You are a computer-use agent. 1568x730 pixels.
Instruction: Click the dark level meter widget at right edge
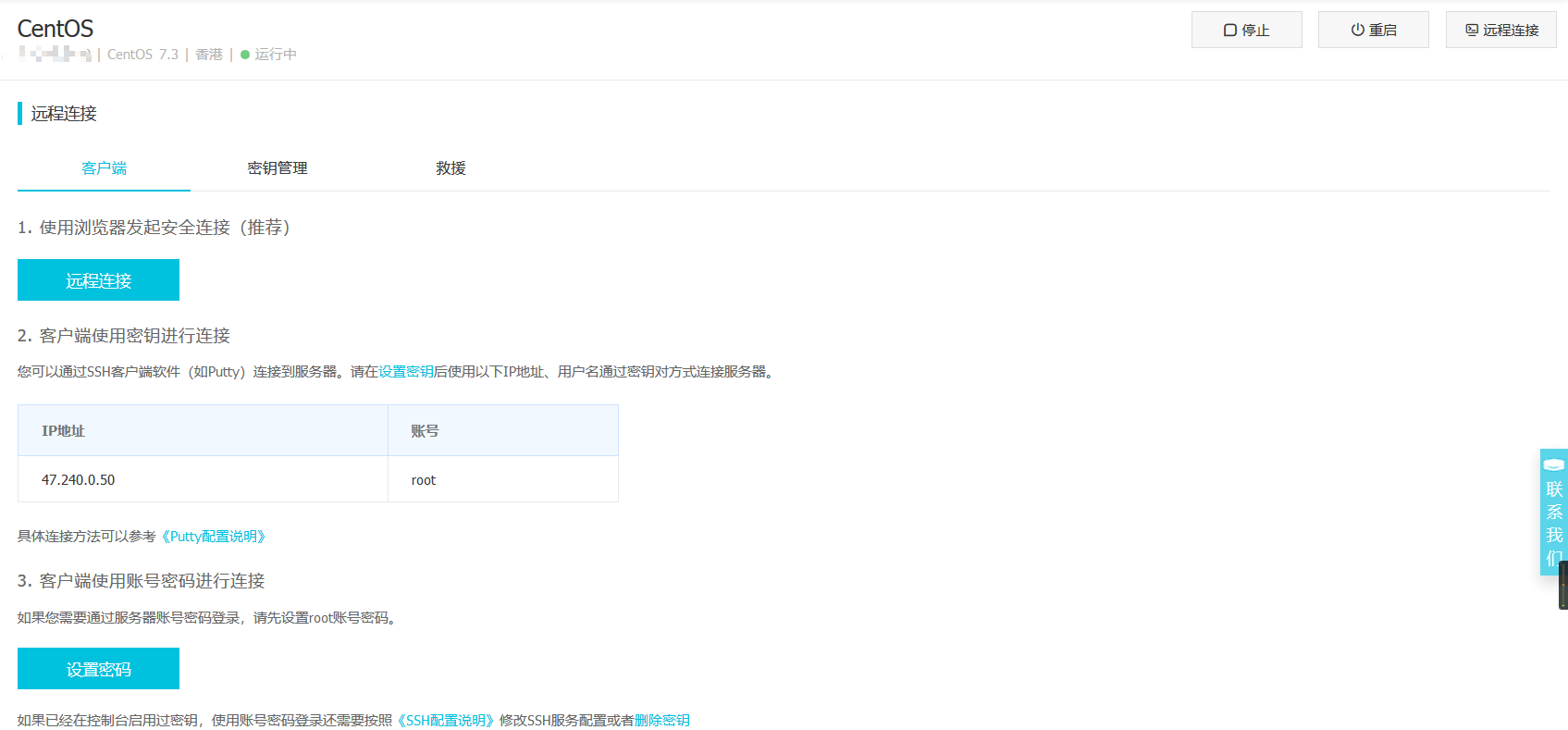point(1562,585)
